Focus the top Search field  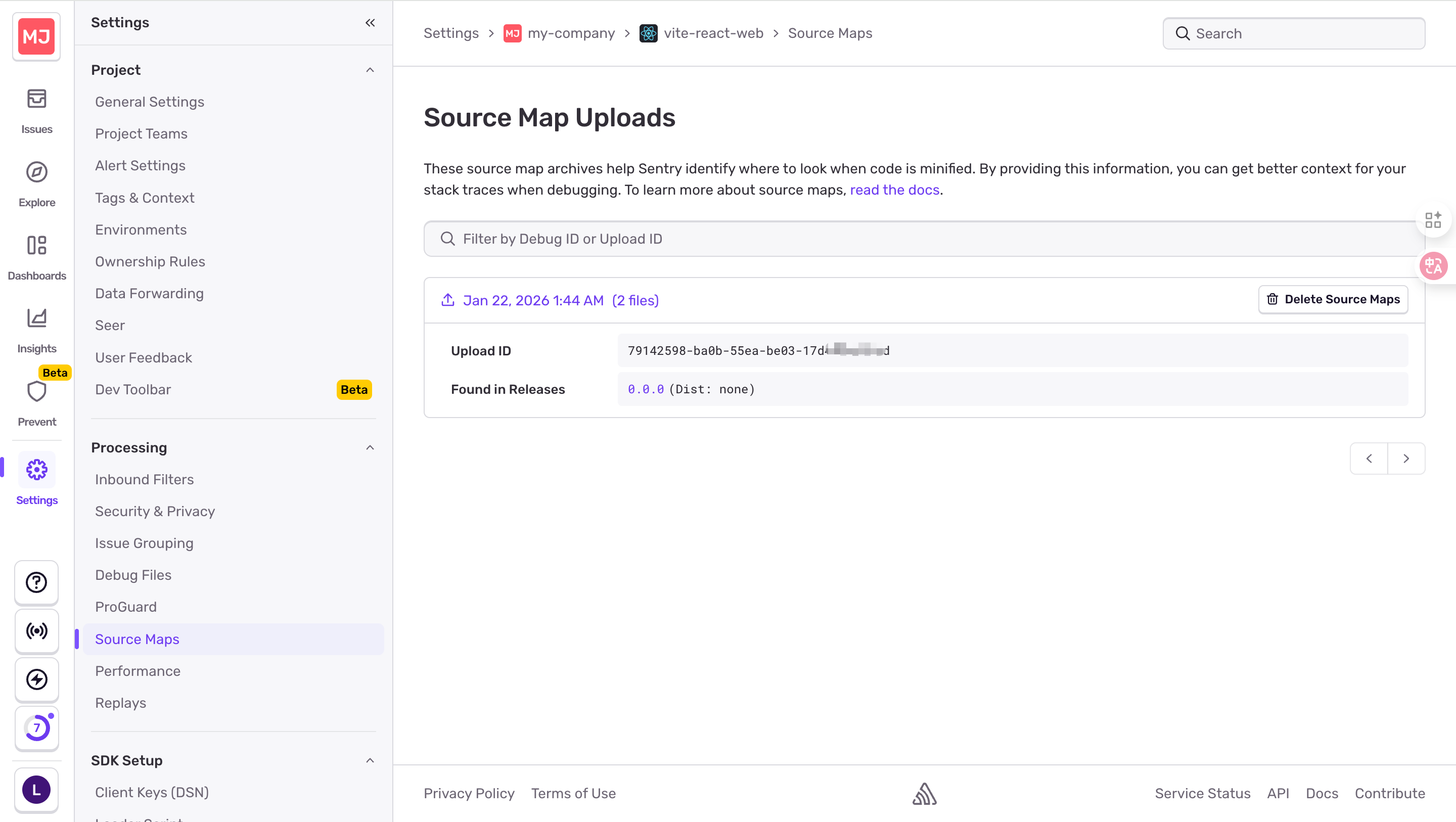(x=1294, y=33)
